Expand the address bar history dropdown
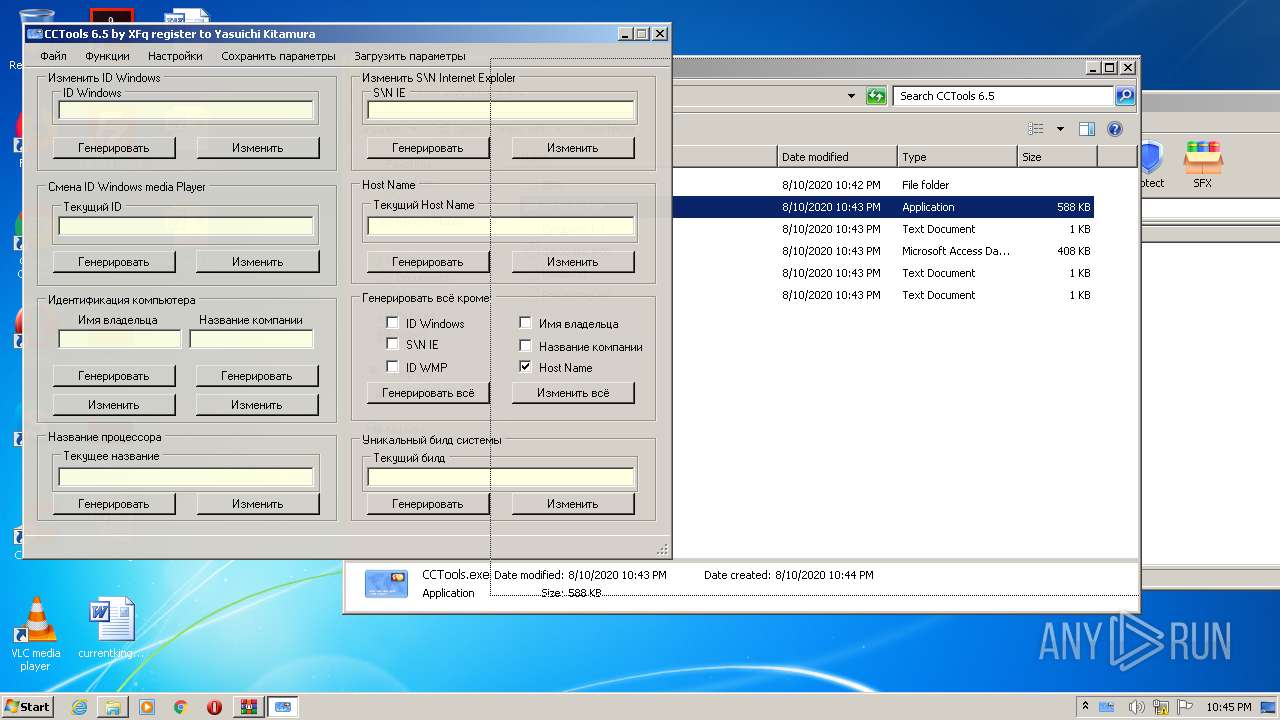This screenshot has height=720, width=1280. [x=851, y=96]
